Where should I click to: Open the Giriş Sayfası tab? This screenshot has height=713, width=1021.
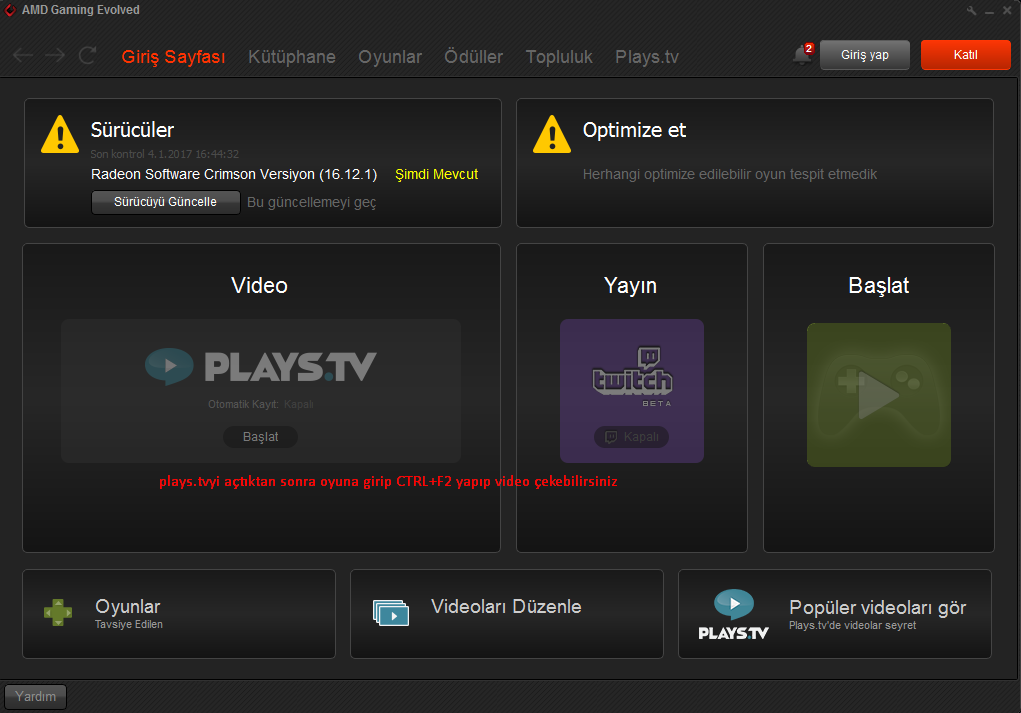click(x=173, y=57)
